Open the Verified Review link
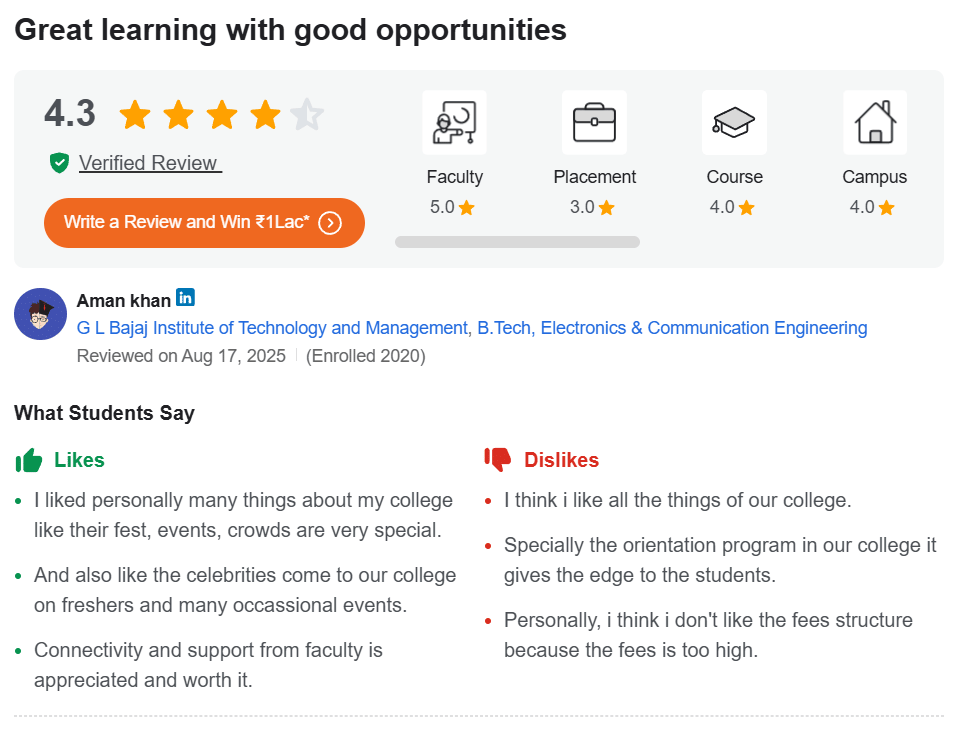The height and width of the screenshot is (741, 962). coord(149,163)
